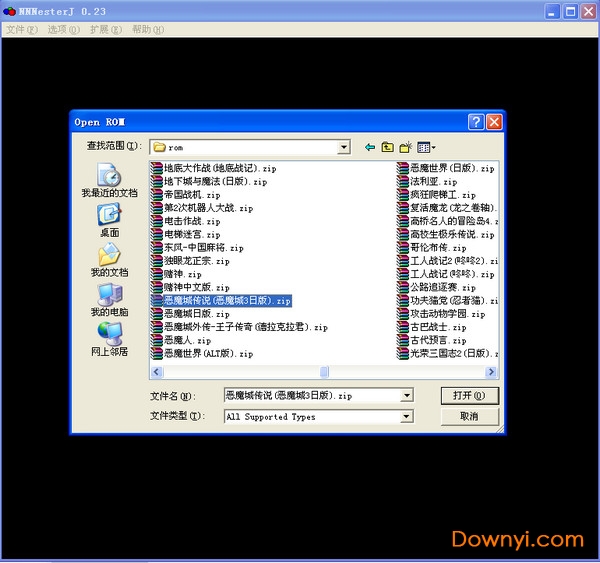Click archive icon of 恶魔人.zip
Image resolution: width=600 pixels, height=563 pixels.
pos(157,340)
